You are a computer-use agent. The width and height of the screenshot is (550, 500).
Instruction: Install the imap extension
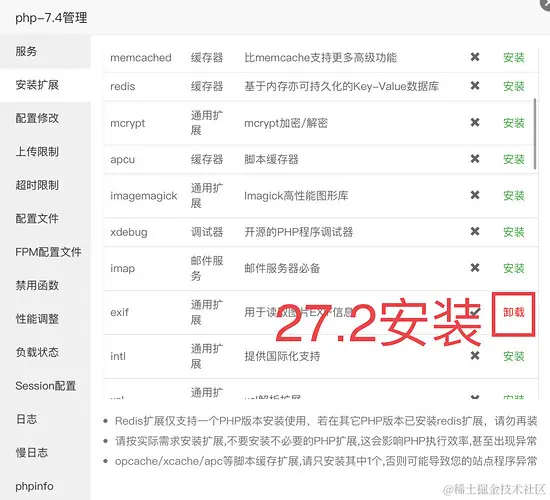[x=514, y=268]
